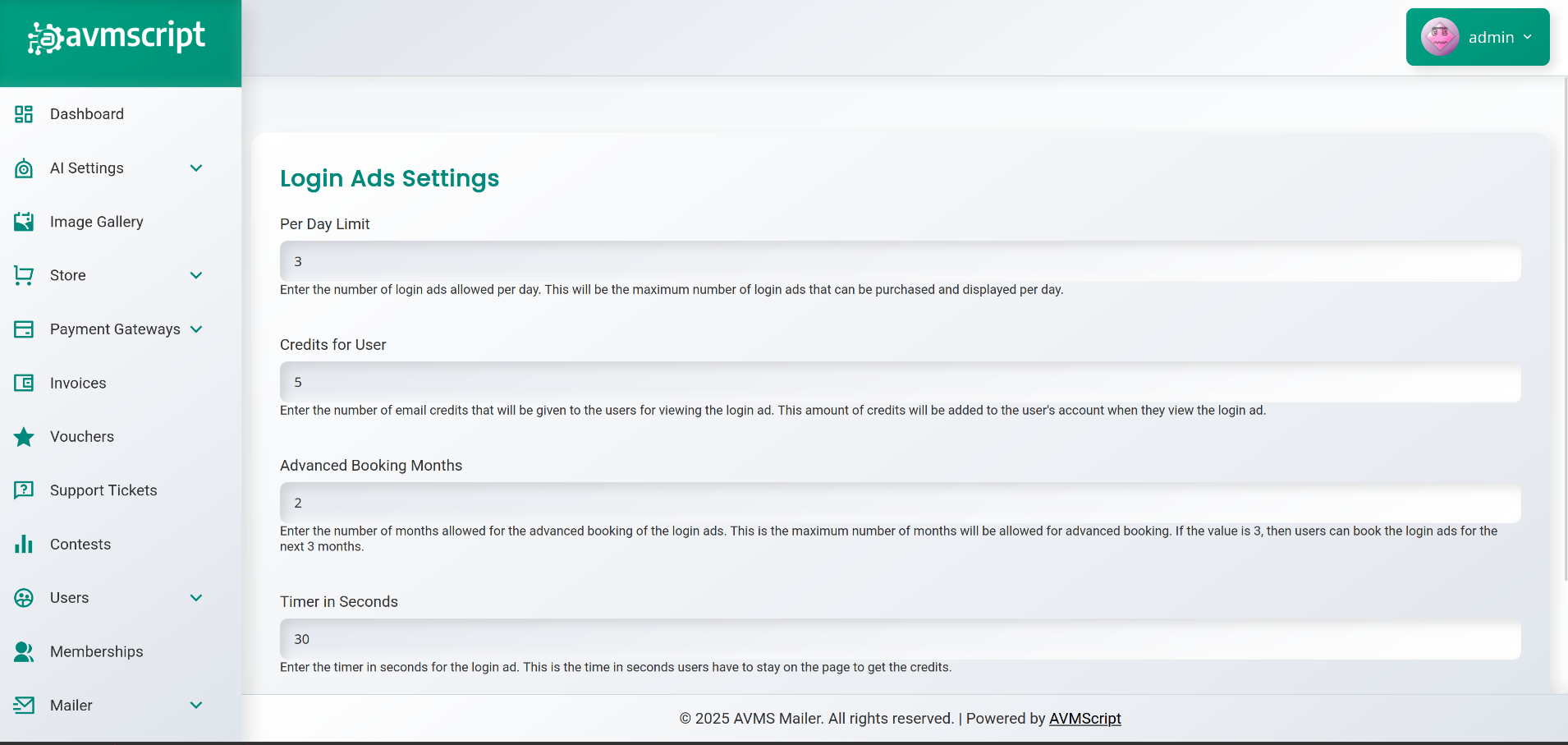Screen dimensions: 1568x745
Task: Expand the AI Settings submenu chevron
Action: [196, 168]
